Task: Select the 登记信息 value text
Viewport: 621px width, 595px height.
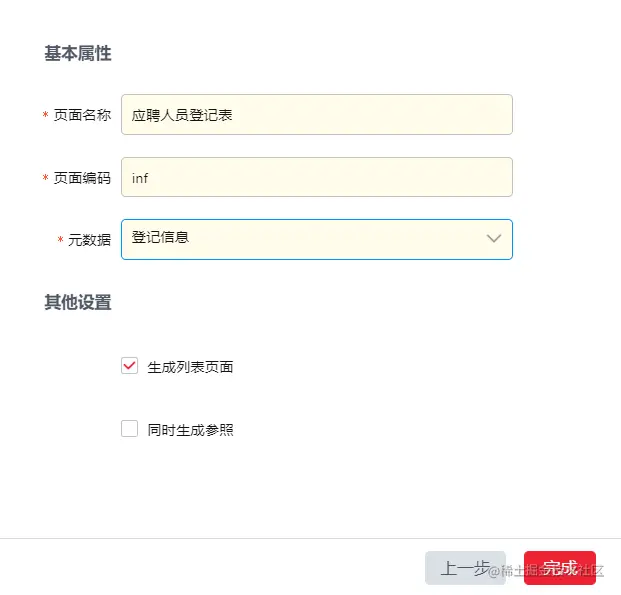Action: [x=161, y=238]
